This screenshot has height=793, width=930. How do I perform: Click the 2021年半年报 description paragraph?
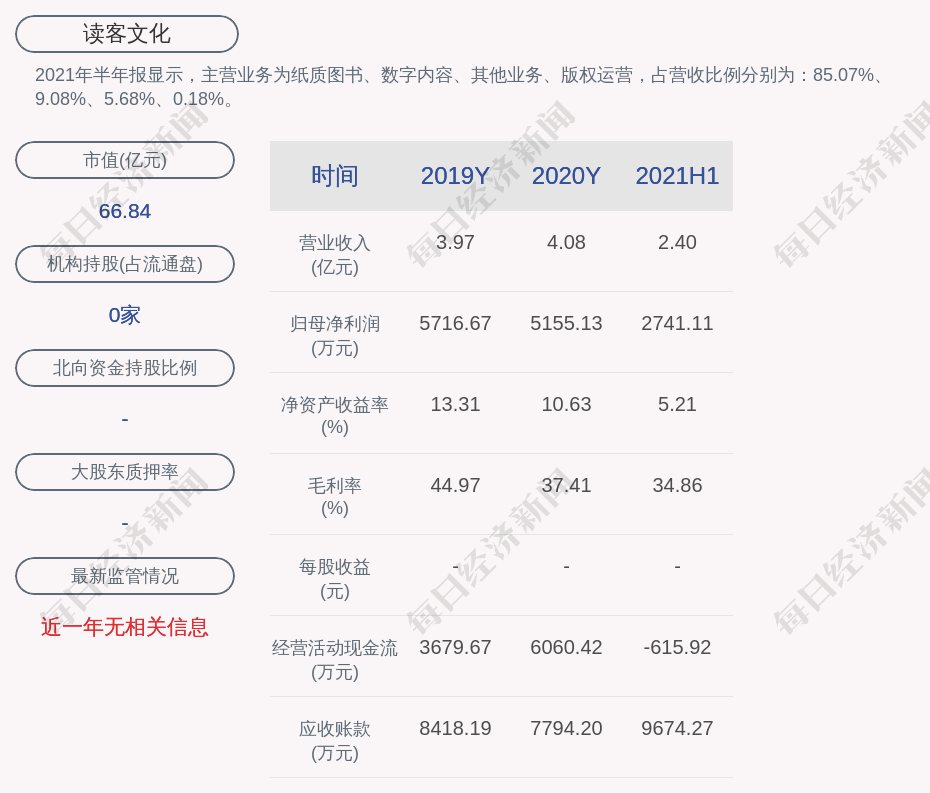(460, 87)
